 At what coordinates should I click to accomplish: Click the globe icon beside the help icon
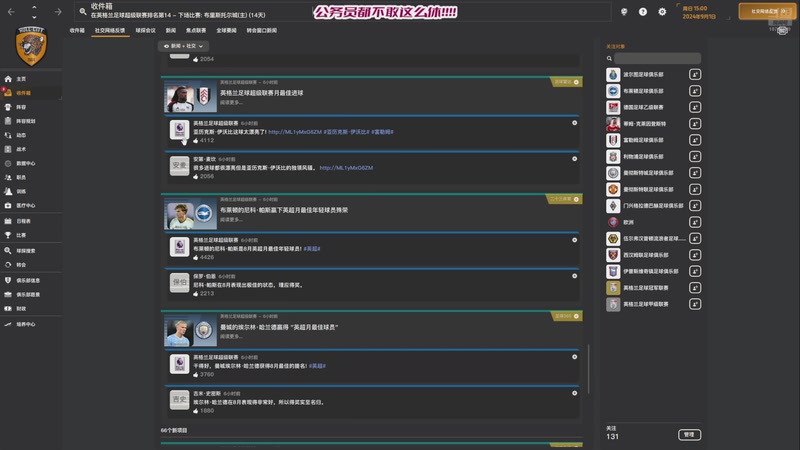click(x=624, y=12)
